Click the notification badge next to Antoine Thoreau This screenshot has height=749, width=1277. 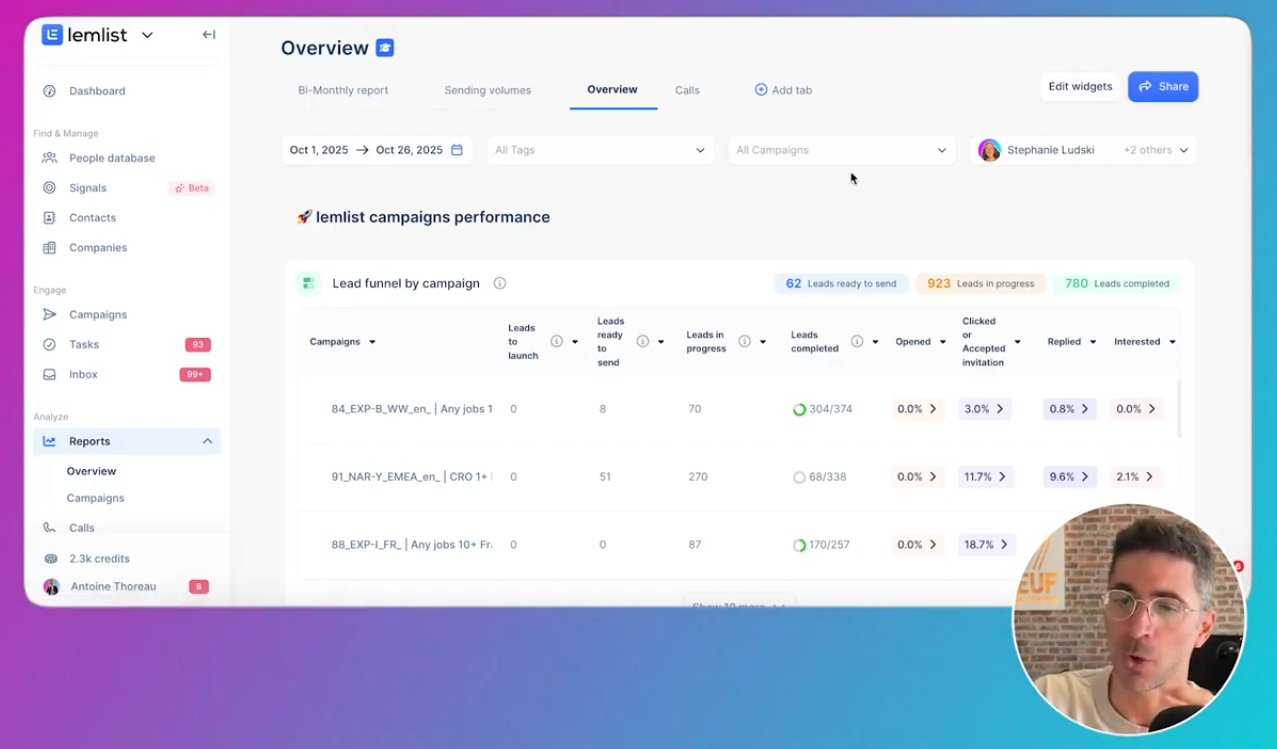pyautogui.click(x=199, y=587)
